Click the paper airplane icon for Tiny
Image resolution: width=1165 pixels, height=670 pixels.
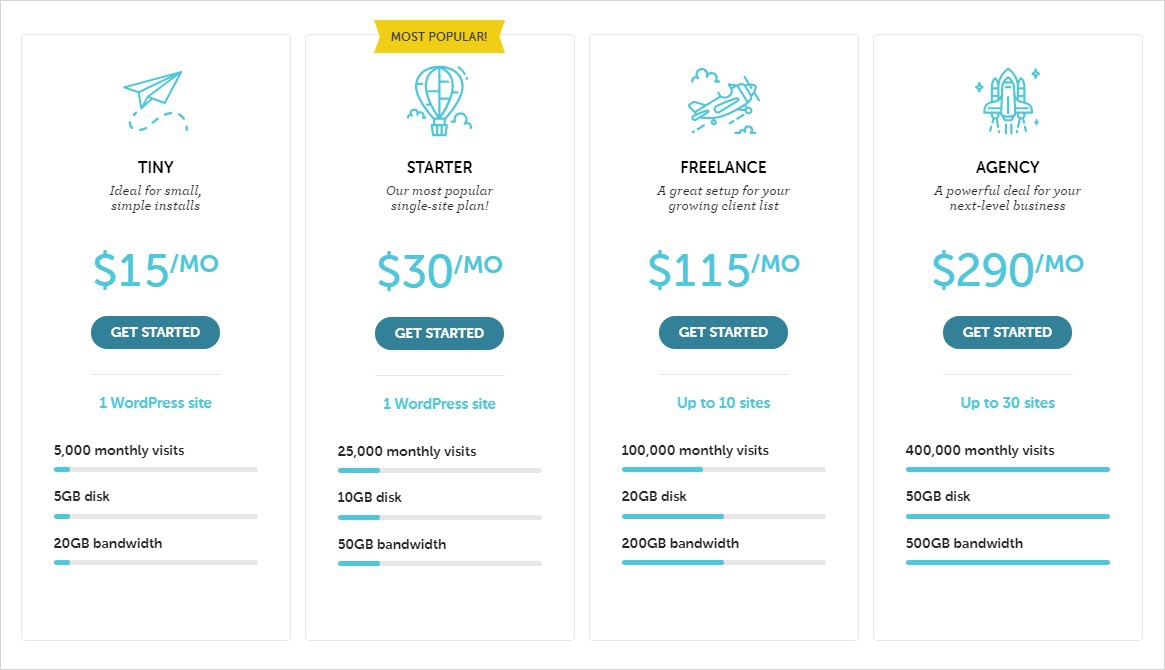(x=155, y=100)
